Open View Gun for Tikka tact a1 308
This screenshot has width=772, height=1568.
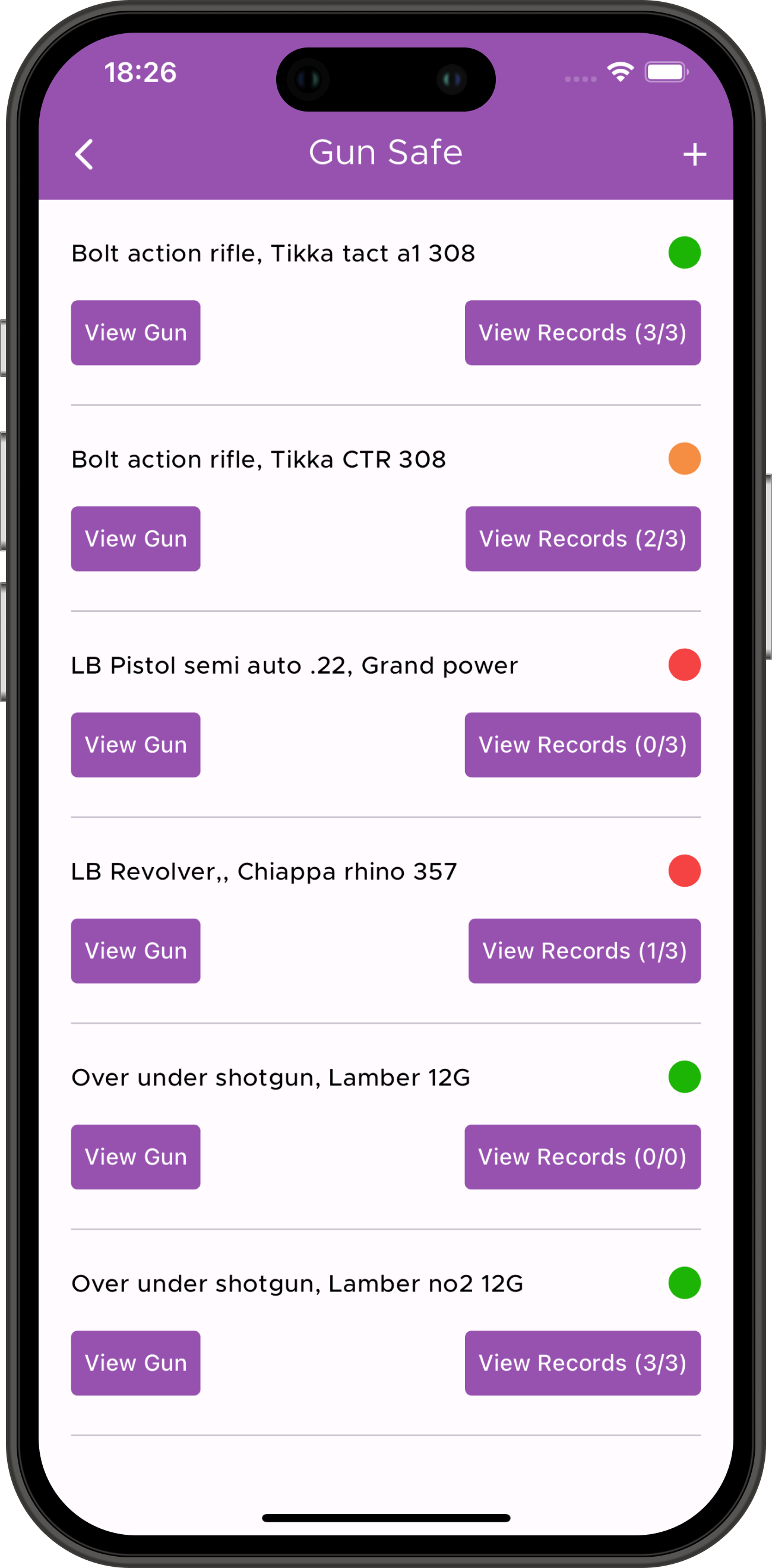pos(135,333)
